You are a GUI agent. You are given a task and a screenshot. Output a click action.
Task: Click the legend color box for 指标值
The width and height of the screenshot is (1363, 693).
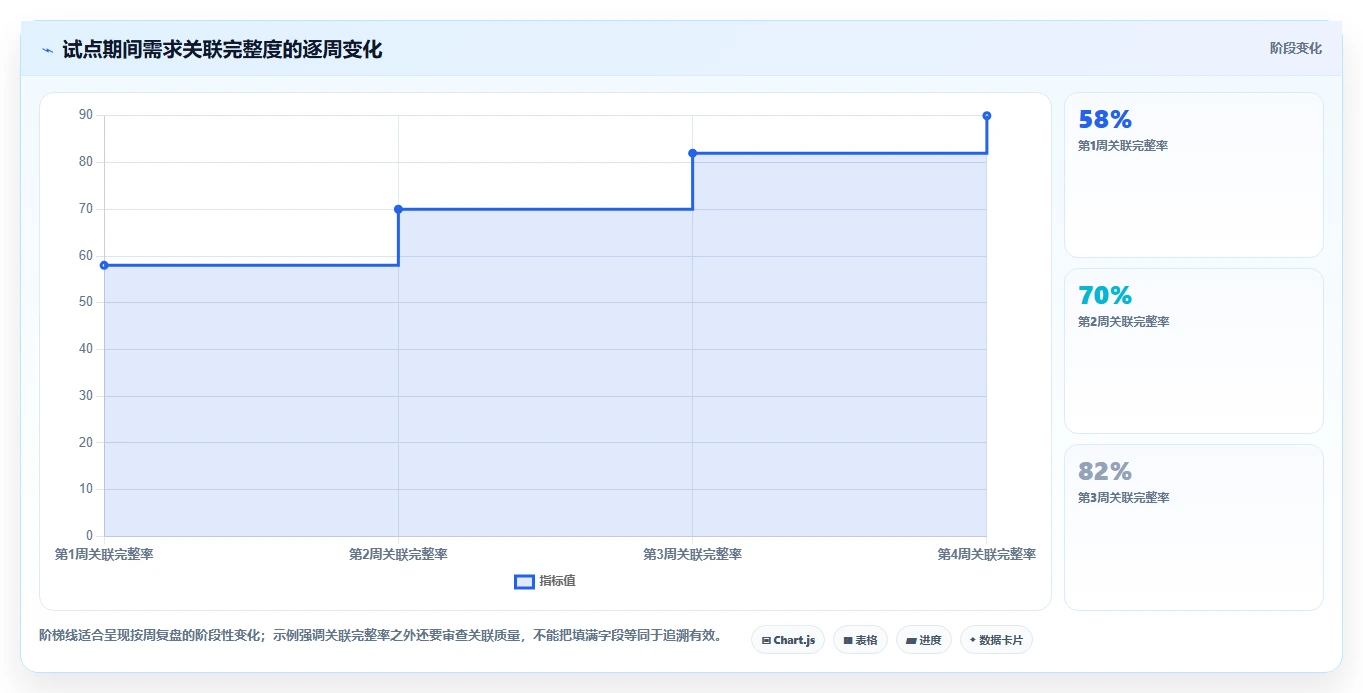524,581
